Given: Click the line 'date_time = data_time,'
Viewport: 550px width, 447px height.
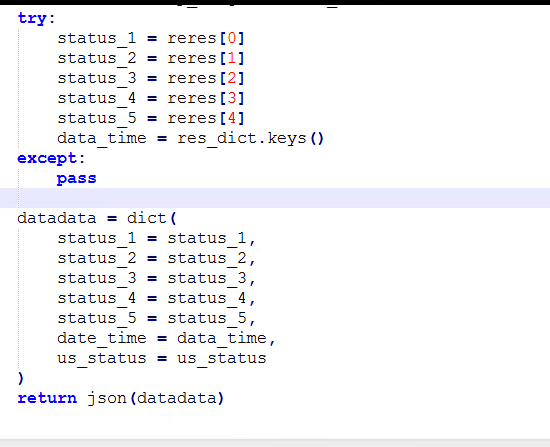Looking at the screenshot, I should (166, 338).
